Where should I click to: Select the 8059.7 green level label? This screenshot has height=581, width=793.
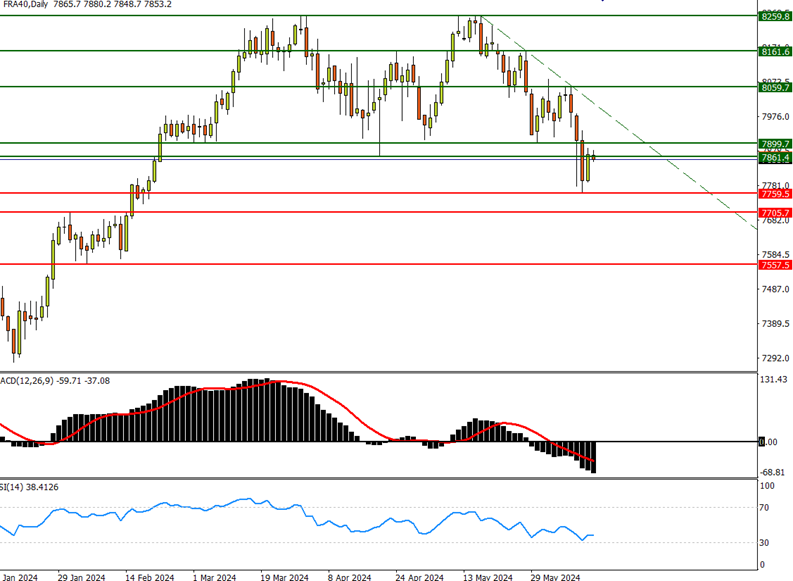775,87
